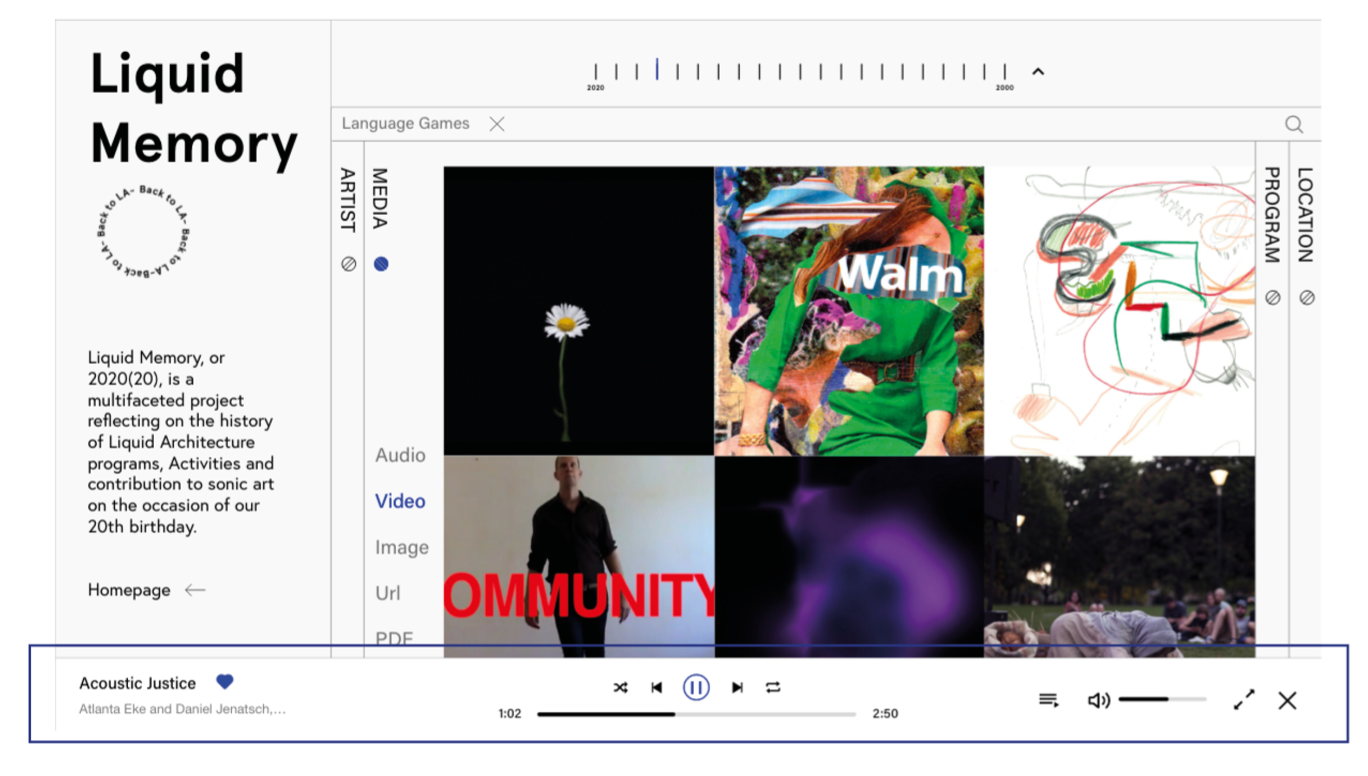The height and width of the screenshot is (776, 1368).
Task: Go back to the previous track
Action: [657, 687]
